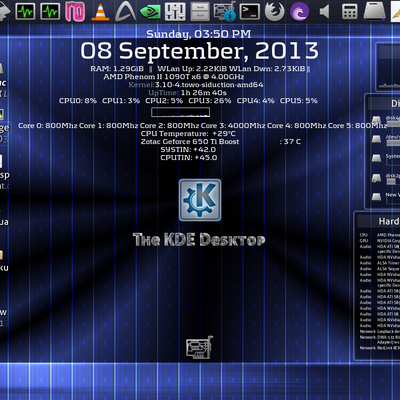Click the 'Core 5: 800Mhz' reading
Image resolution: width=400 pixels, height=400 pixels.
coord(357,126)
